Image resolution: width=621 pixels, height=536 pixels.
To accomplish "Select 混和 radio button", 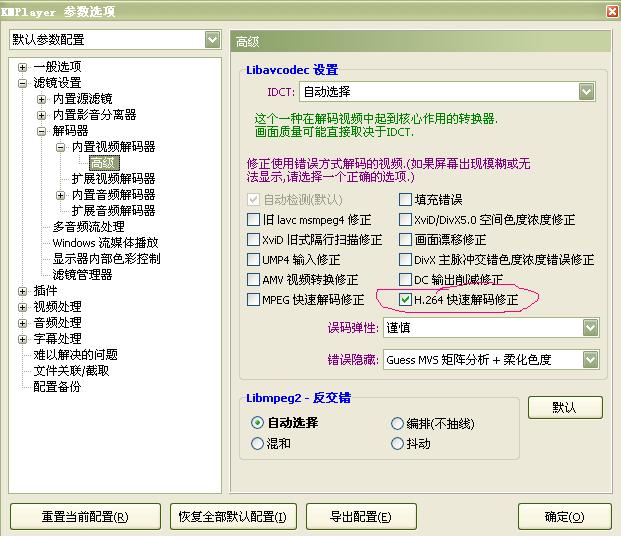I will pyautogui.click(x=257, y=443).
